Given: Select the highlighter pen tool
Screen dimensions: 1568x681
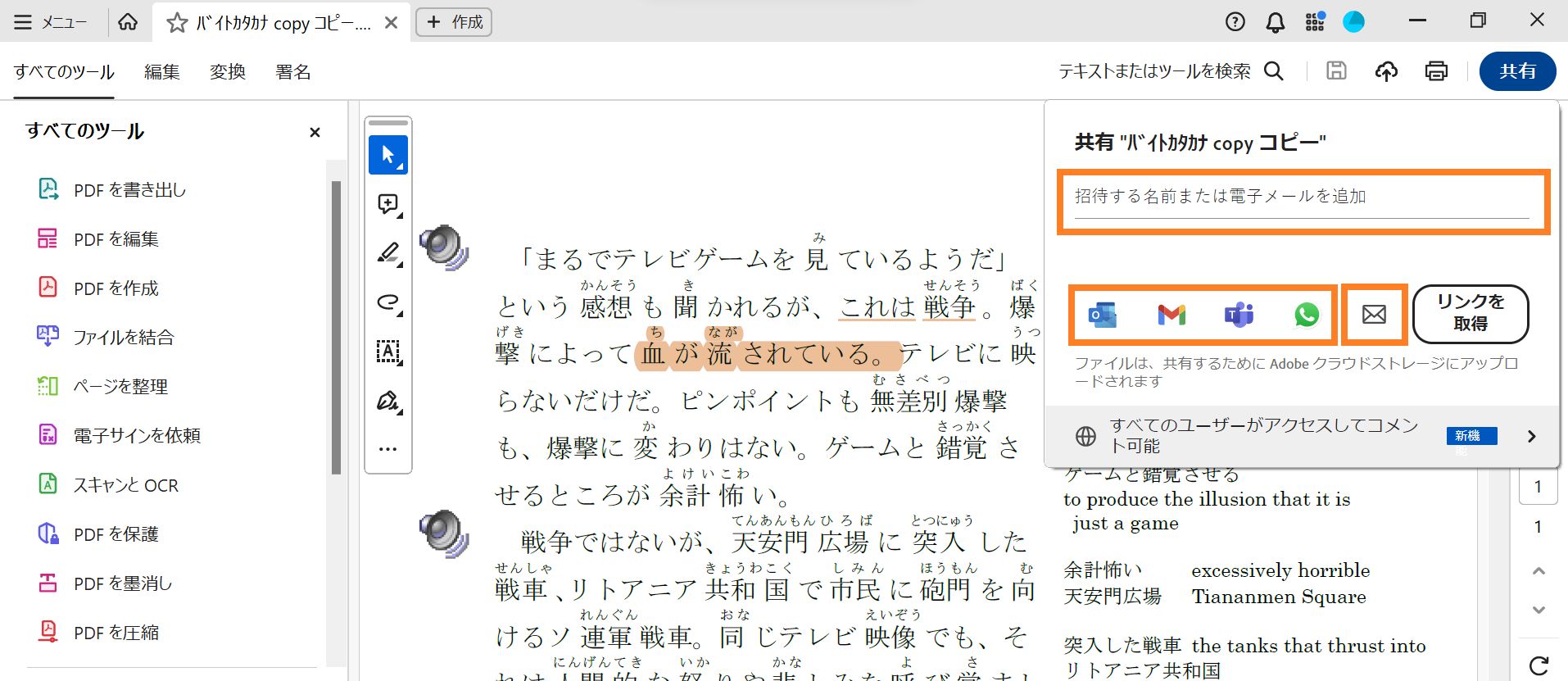Looking at the screenshot, I should (x=388, y=253).
